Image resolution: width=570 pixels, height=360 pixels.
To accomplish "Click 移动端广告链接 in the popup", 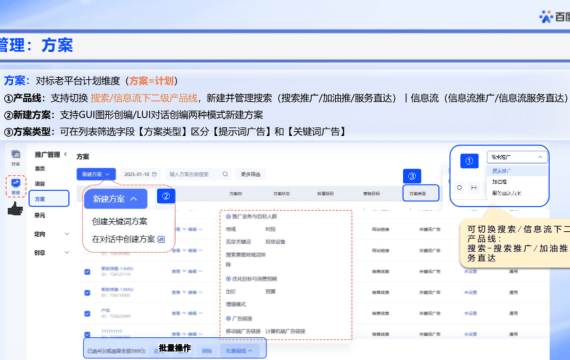I will 243,331.
